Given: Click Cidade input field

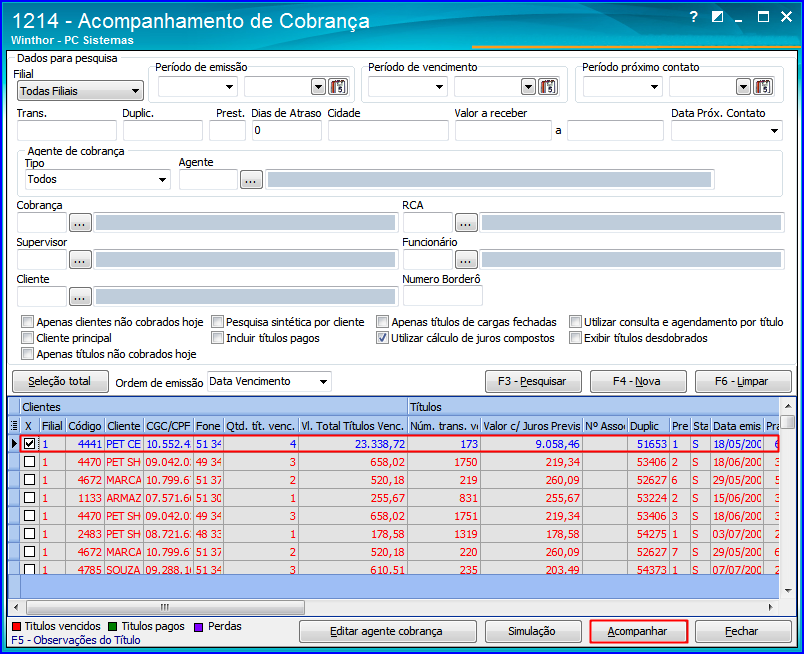Looking at the screenshot, I should (x=388, y=131).
